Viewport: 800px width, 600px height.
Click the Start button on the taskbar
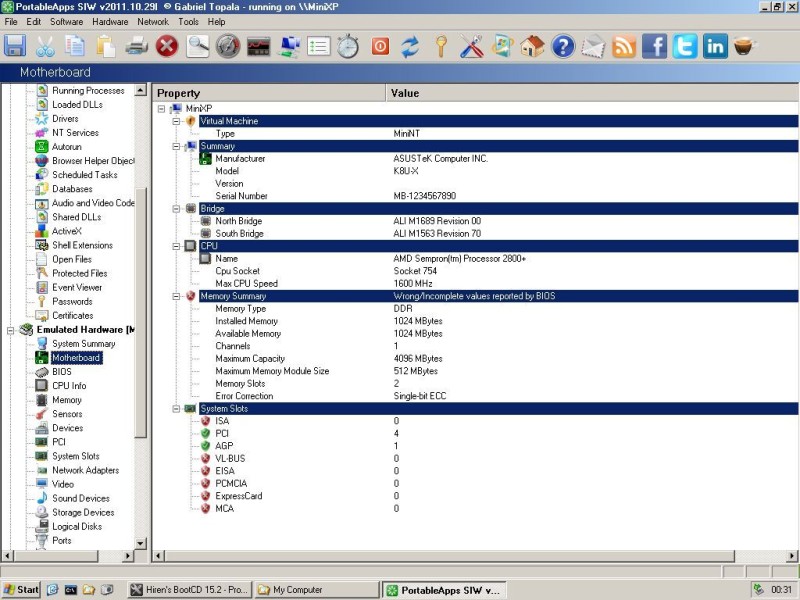[x=20, y=590]
